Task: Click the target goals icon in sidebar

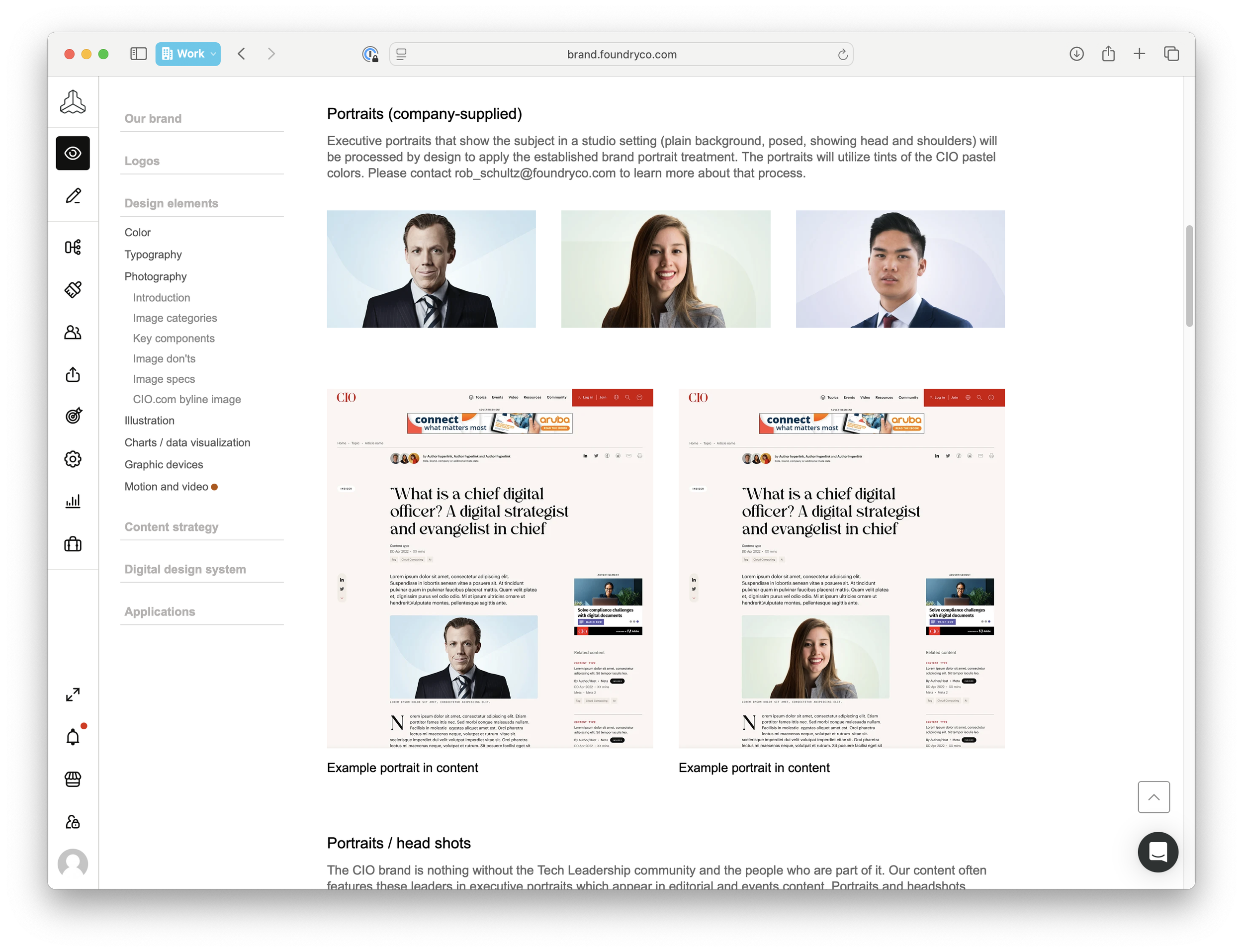Action: coord(73,416)
